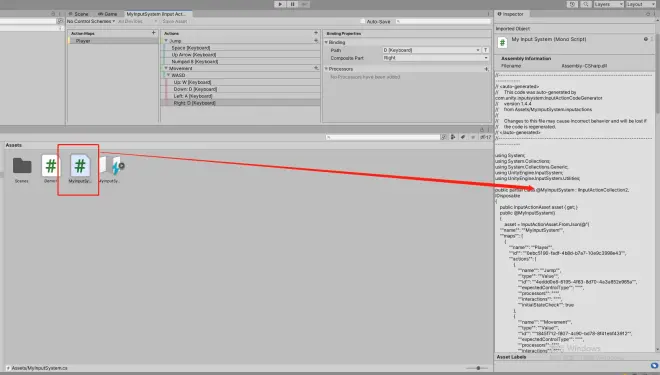The image size is (660, 375).
Task: Open the Composite Part dropdown
Action: pos(435,58)
